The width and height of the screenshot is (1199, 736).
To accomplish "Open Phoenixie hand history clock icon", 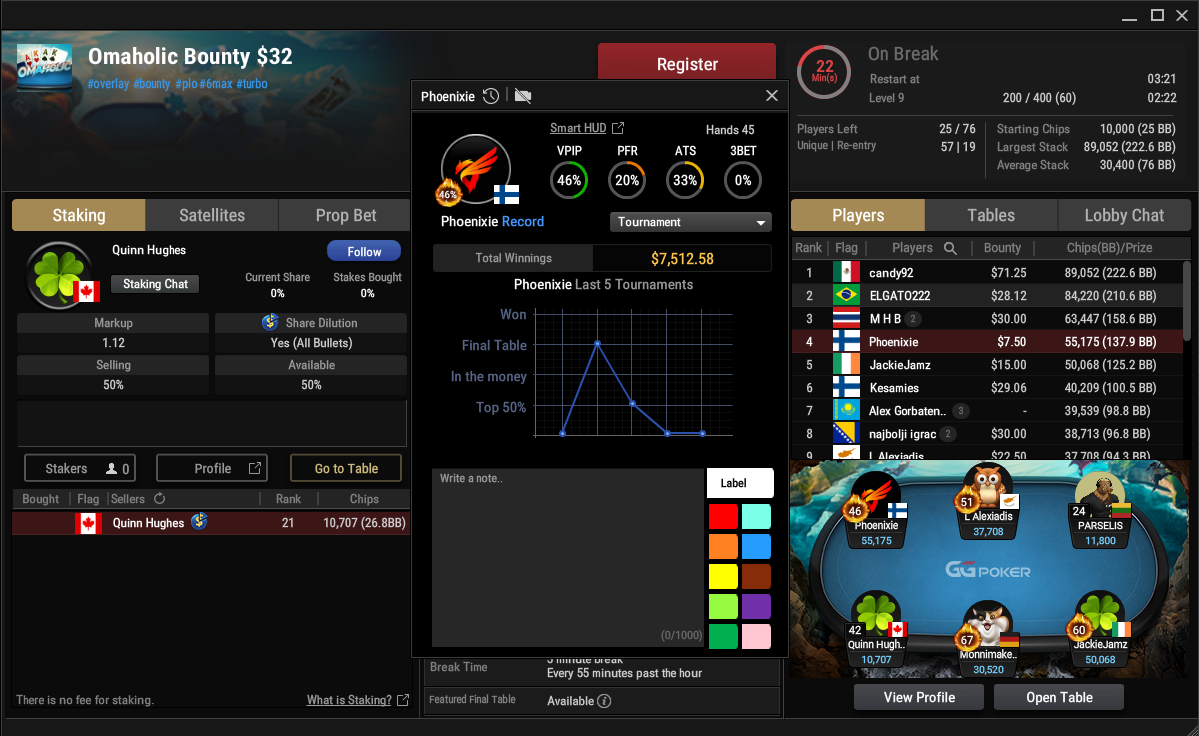I will pos(491,96).
